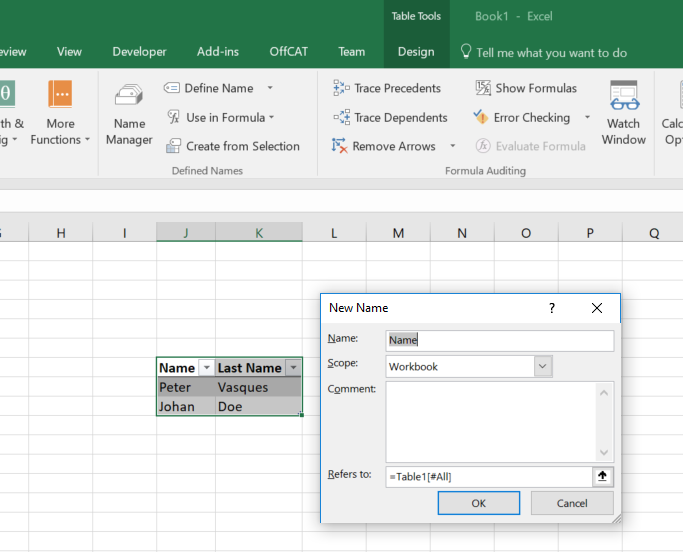Switch to the View tab
Image resolution: width=683 pixels, height=552 pixels.
click(x=69, y=52)
